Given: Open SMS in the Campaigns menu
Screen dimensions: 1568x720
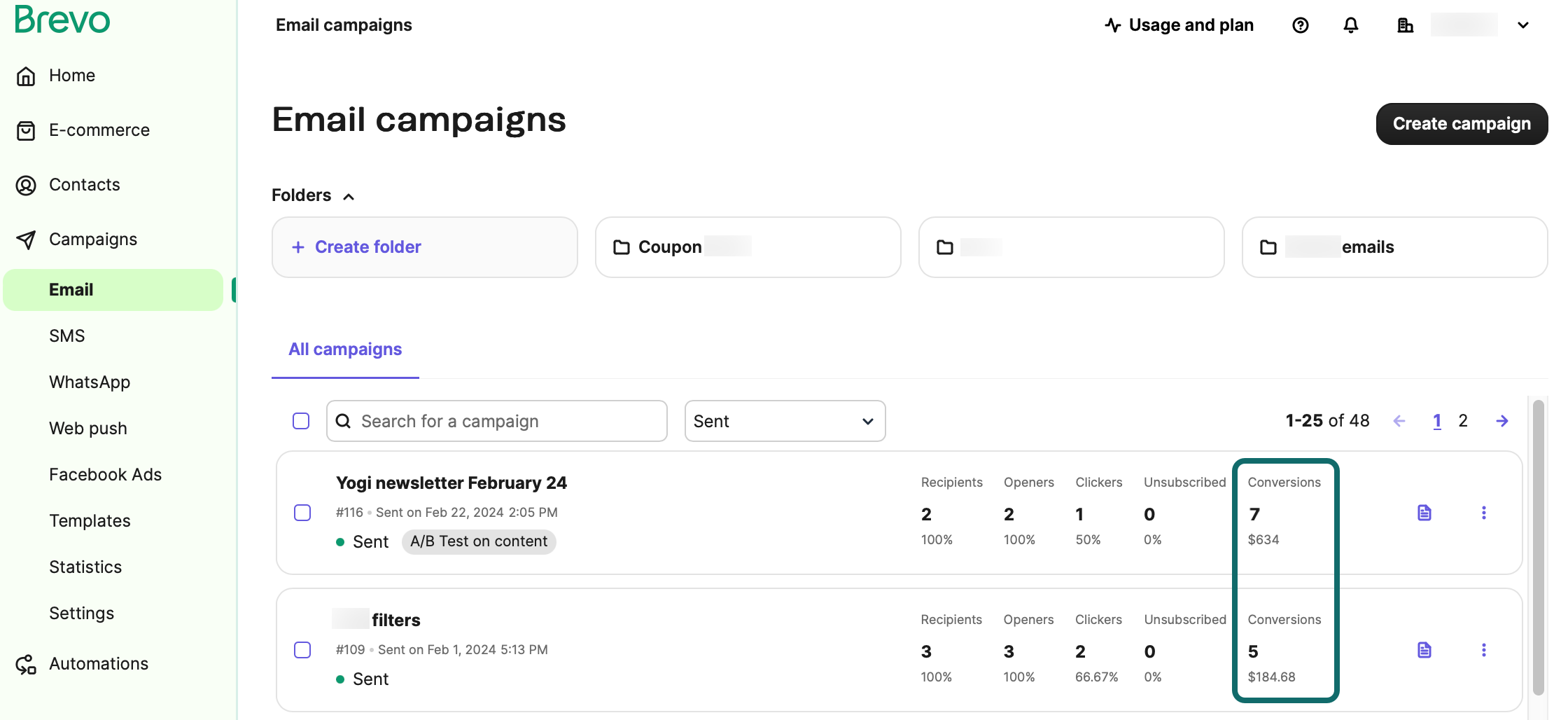Looking at the screenshot, I should pyautogui.click(x=67, y=336).
